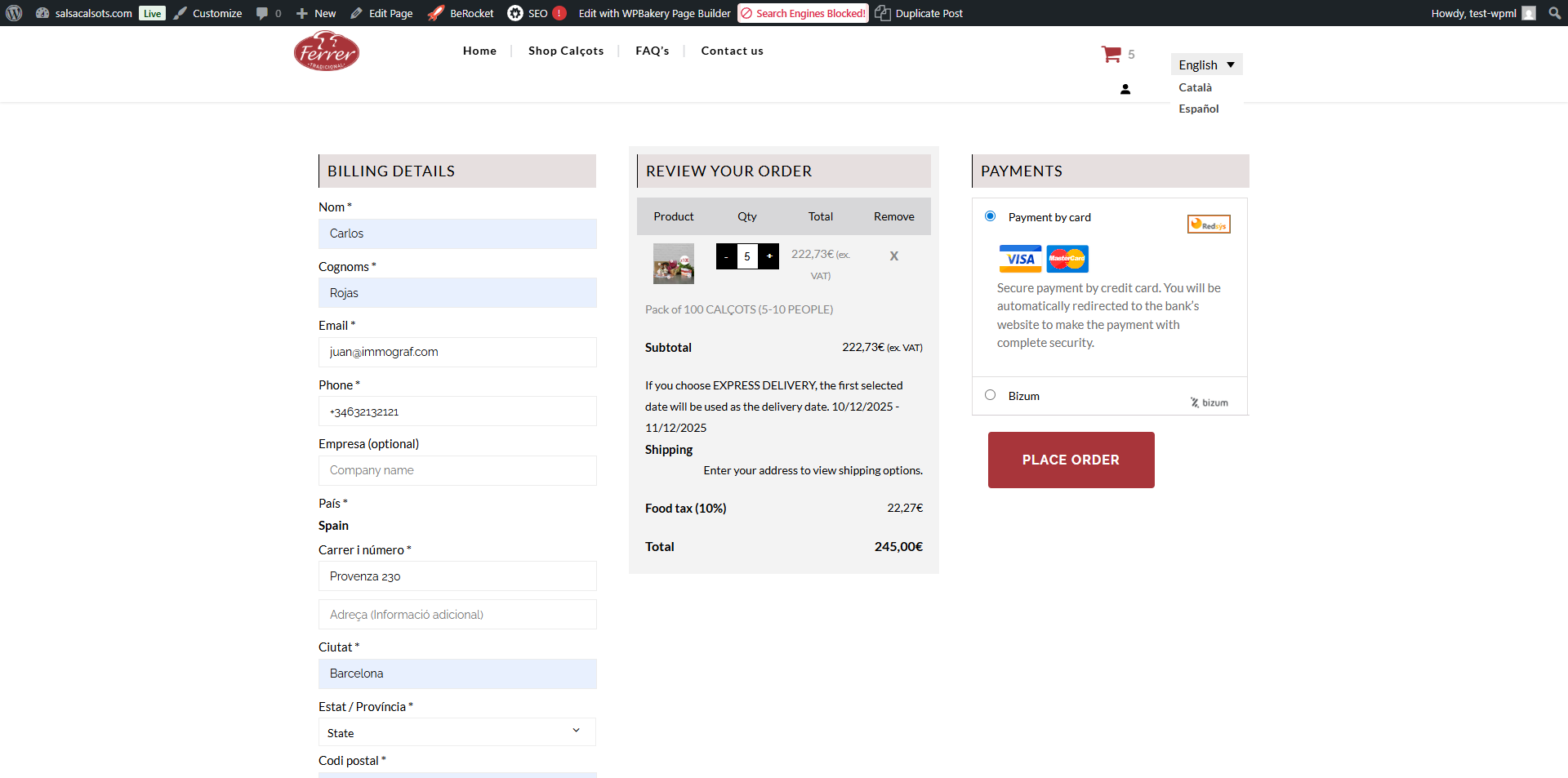Decrease quantity with minus button
The height and width of the screenshot is (778, 1568).
726,256
